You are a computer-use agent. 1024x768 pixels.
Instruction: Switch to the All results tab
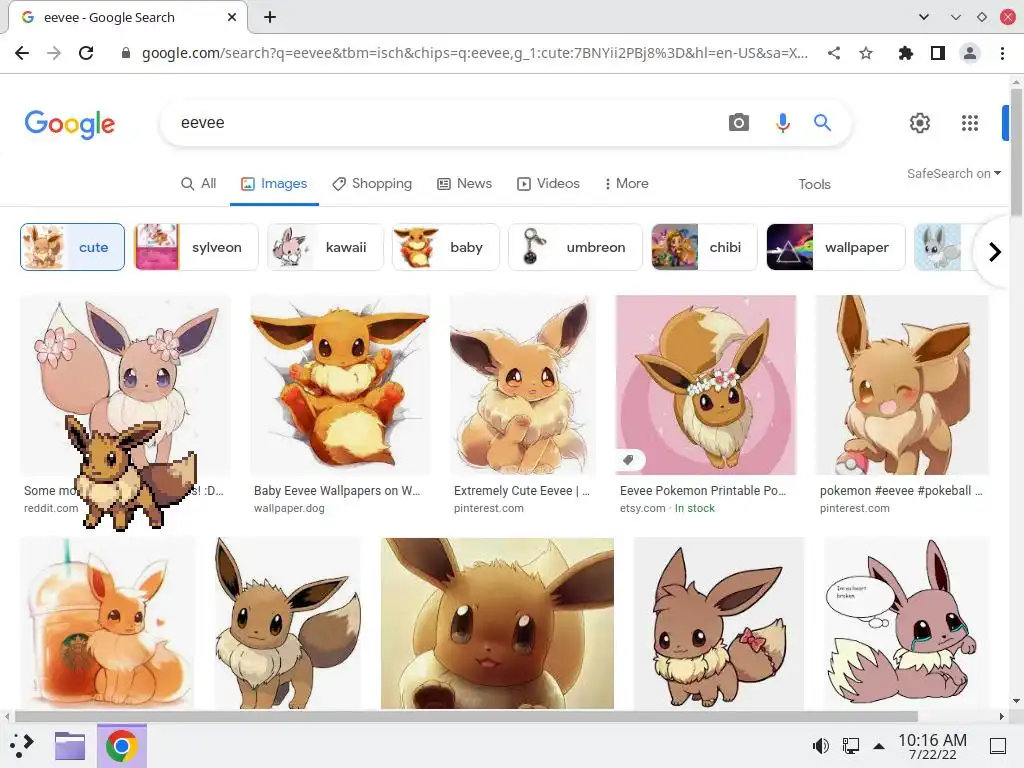point(199,184)
